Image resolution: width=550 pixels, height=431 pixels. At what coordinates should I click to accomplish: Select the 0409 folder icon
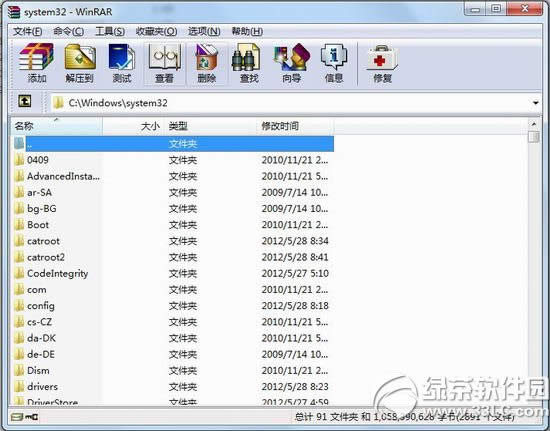coord(19,160)
